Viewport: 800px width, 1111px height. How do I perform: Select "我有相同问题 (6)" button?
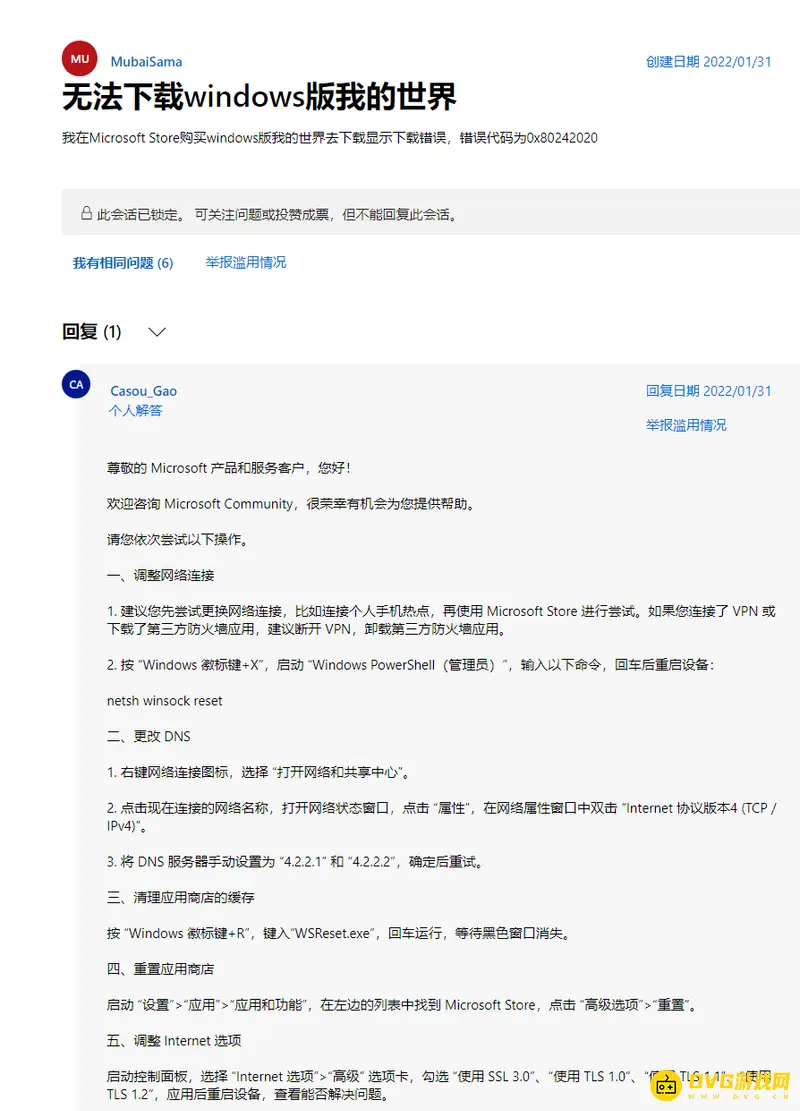pyautogui.click(x=123, y=263)
